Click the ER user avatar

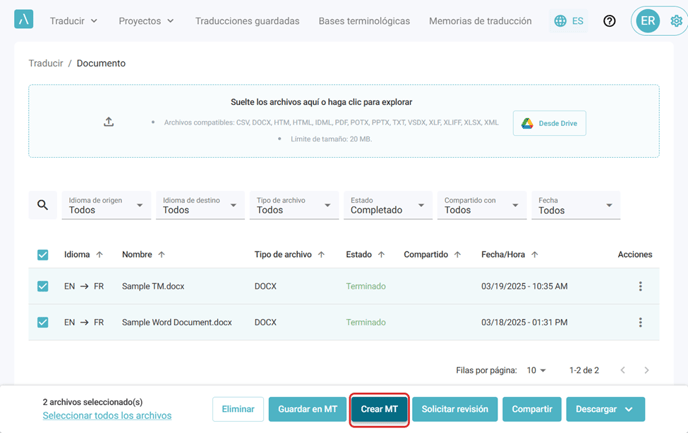pos(648,21)
